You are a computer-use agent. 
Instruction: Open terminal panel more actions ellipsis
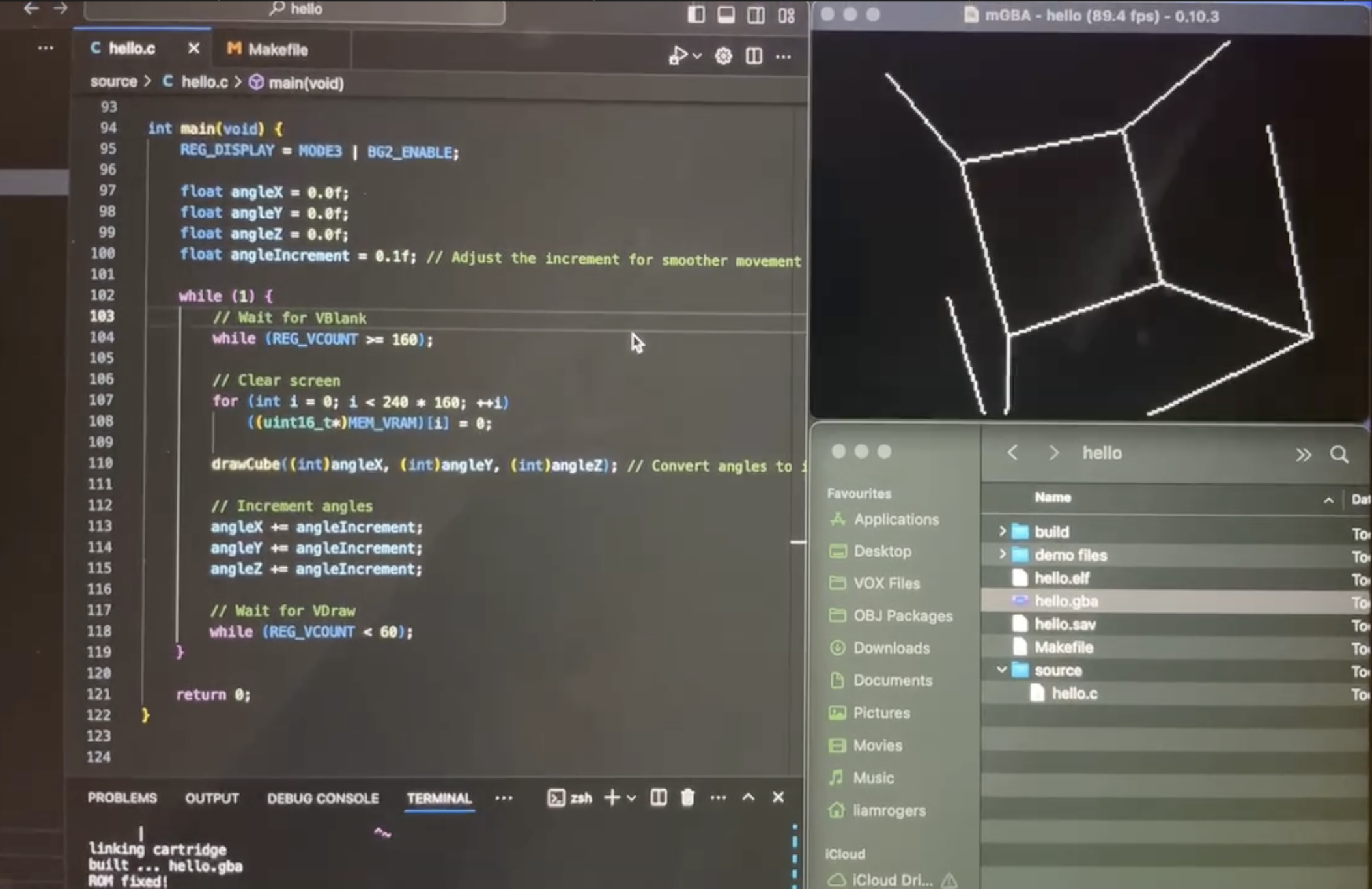[719, 797]
